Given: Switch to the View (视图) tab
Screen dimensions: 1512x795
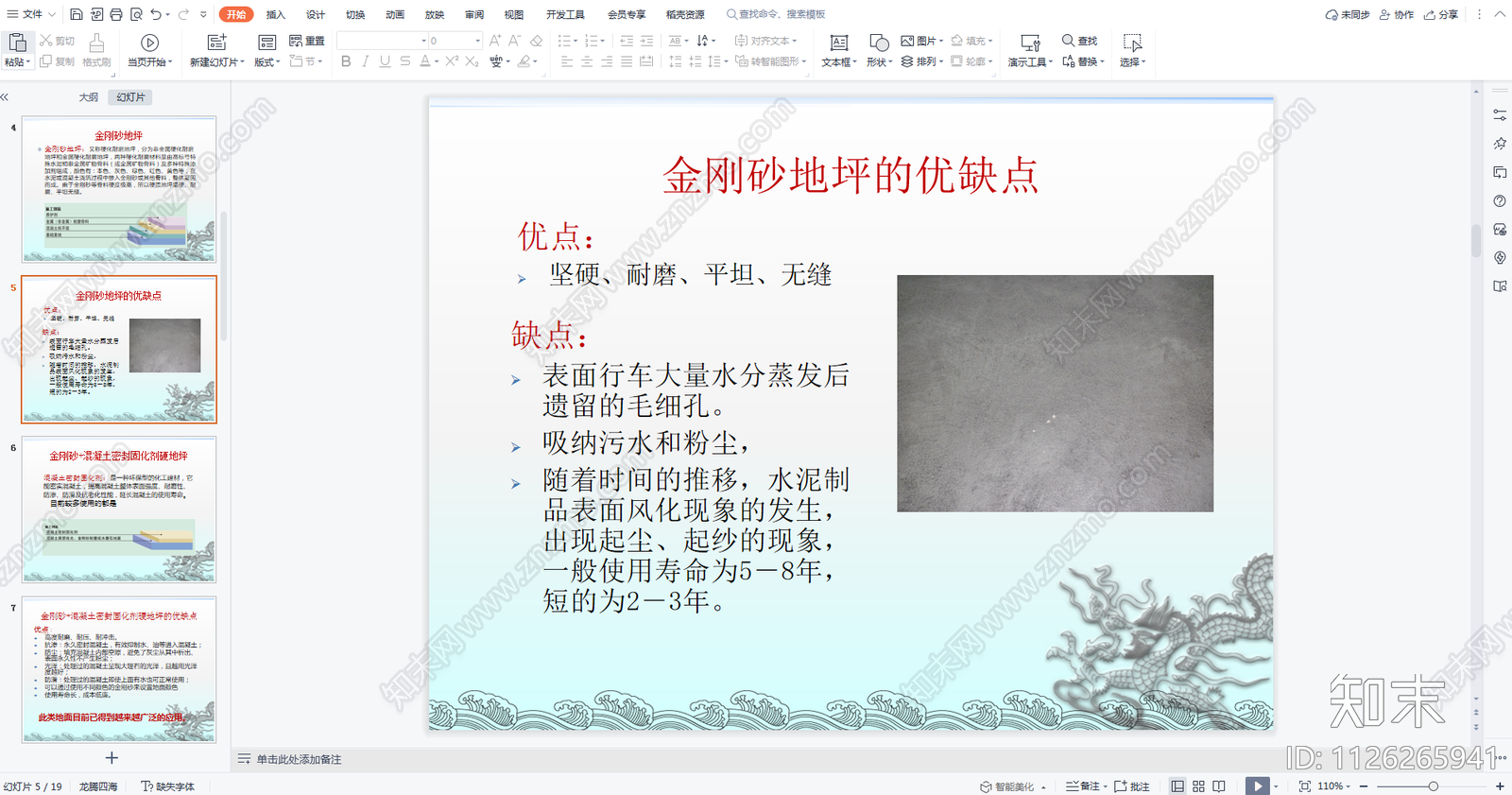Looking at the screenshot, I should 514,14.
